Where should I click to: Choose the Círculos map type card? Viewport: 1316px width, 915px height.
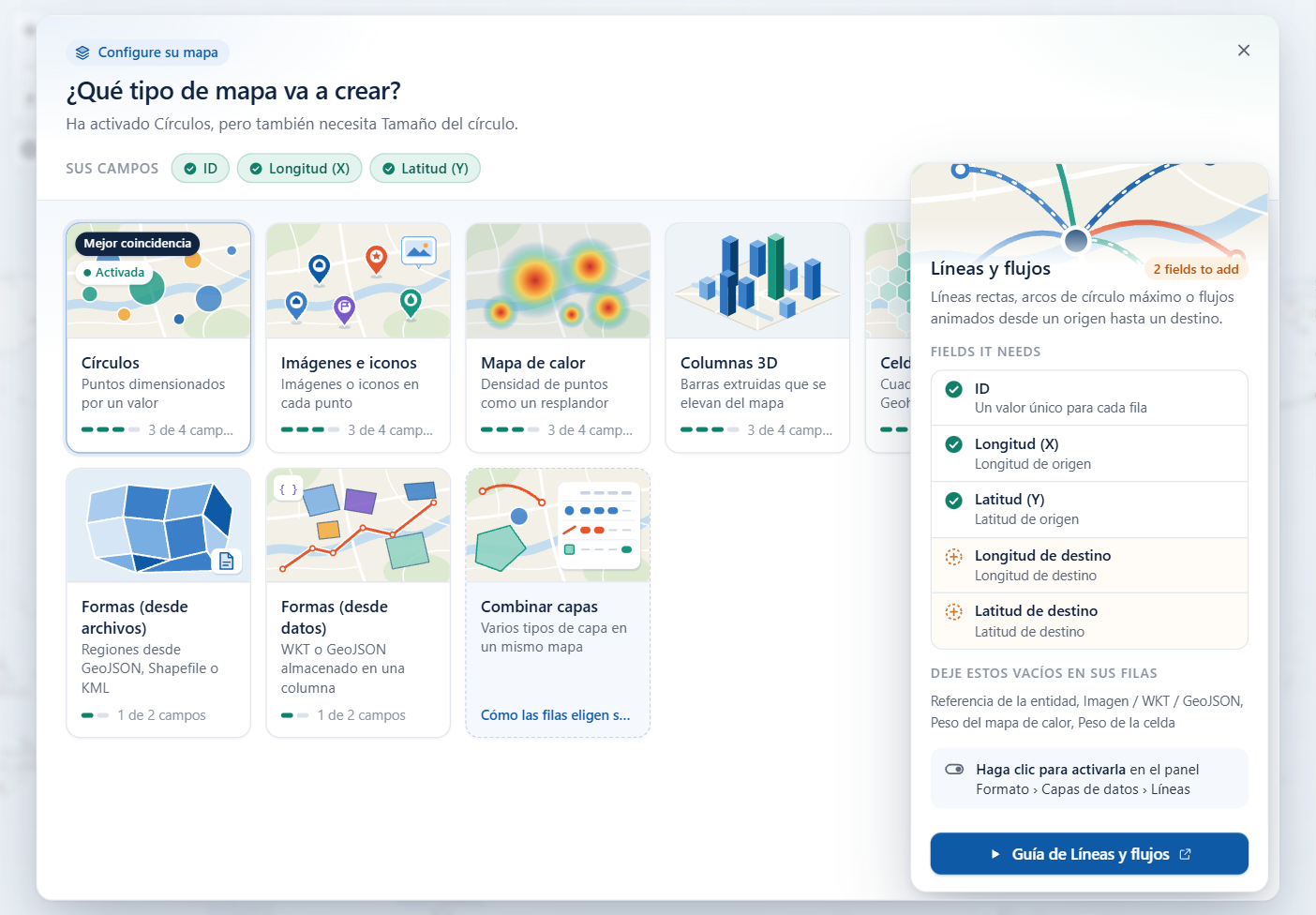pos(158,337)
